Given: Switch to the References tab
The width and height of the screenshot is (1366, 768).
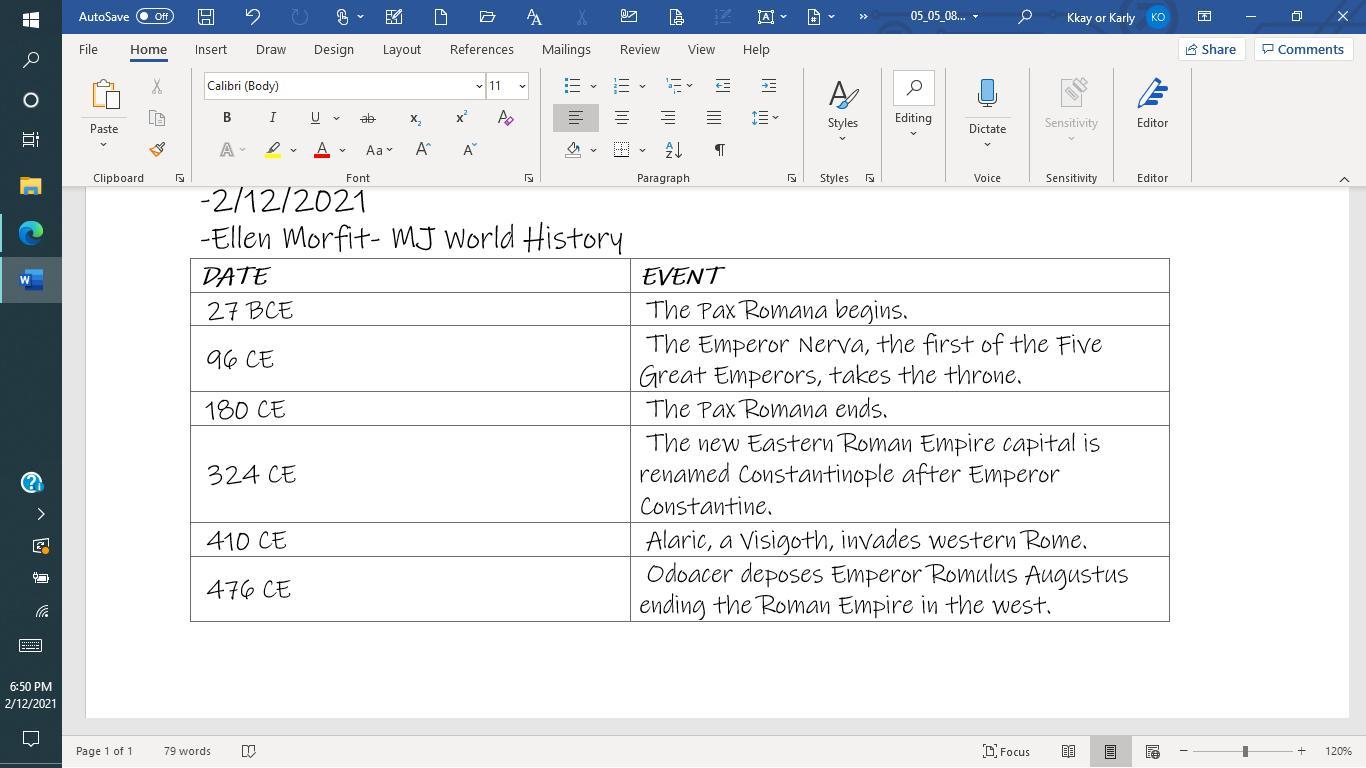Looking at the screenshot, I should (x=481, y=49).
